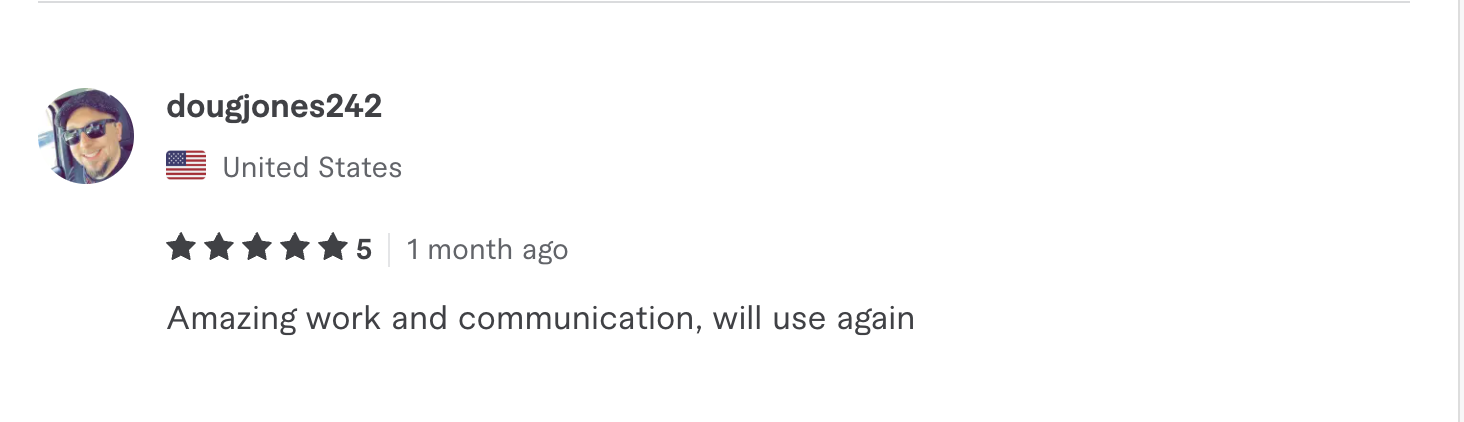Click the United States flag icon
The image size is (1464, 422).
click(x=186, y=166)
